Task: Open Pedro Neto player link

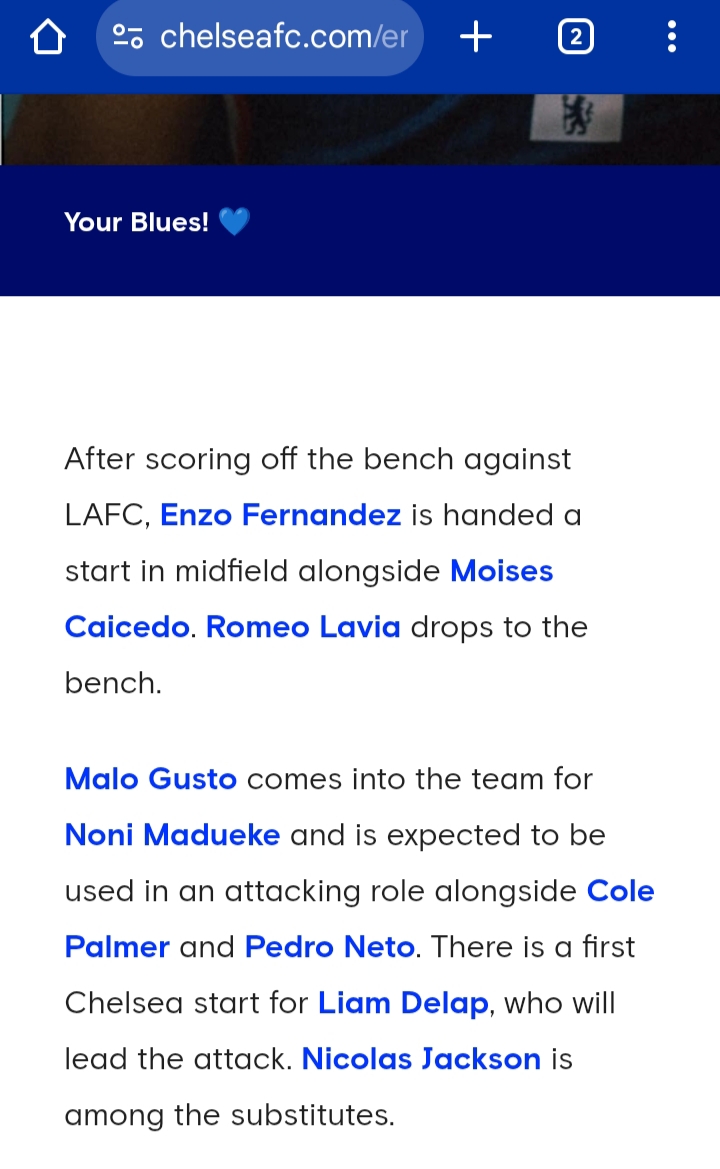Action: click(329, 947)
